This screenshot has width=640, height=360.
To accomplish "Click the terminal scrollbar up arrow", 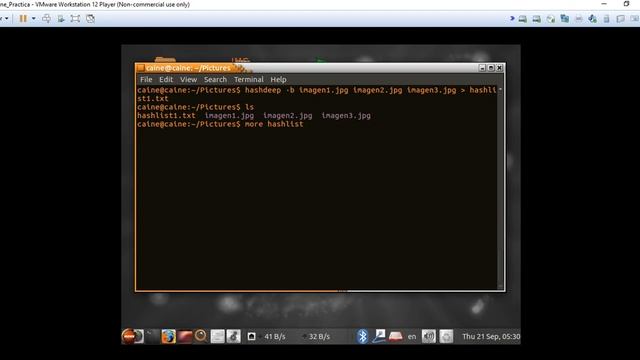I will 500,89.
